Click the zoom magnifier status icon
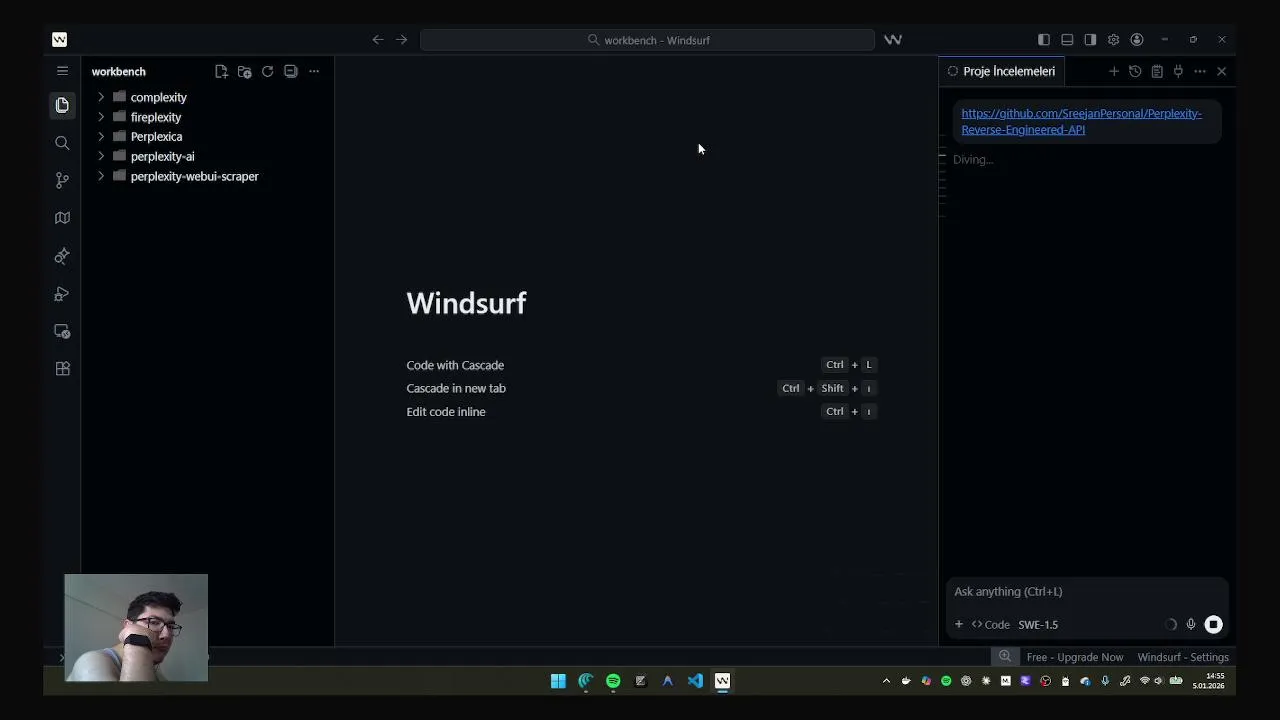 pos(1005,656)
